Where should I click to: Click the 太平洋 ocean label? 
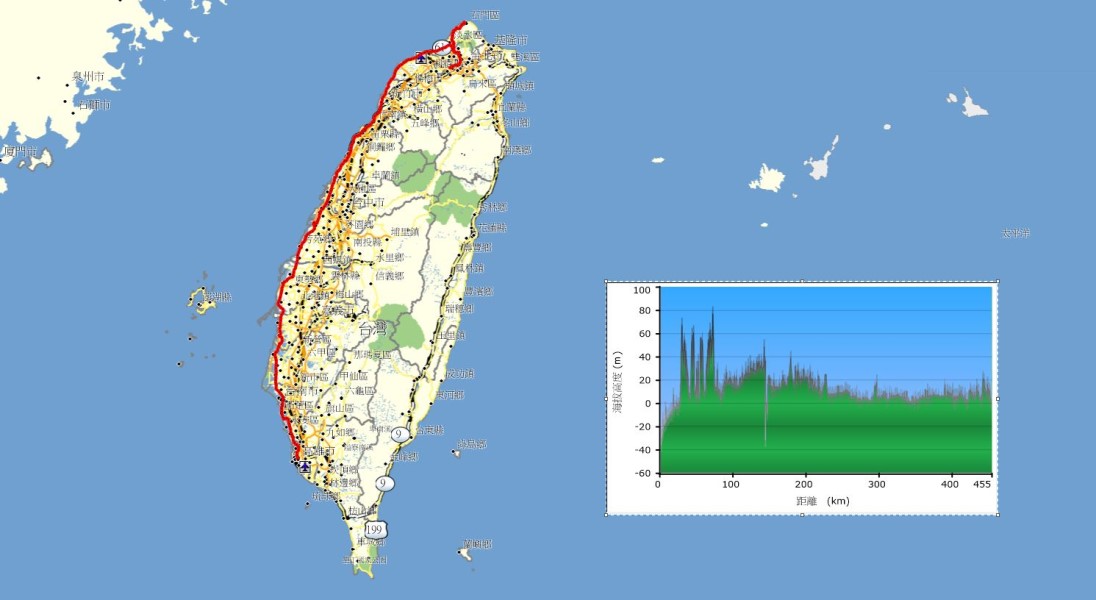1015,233
